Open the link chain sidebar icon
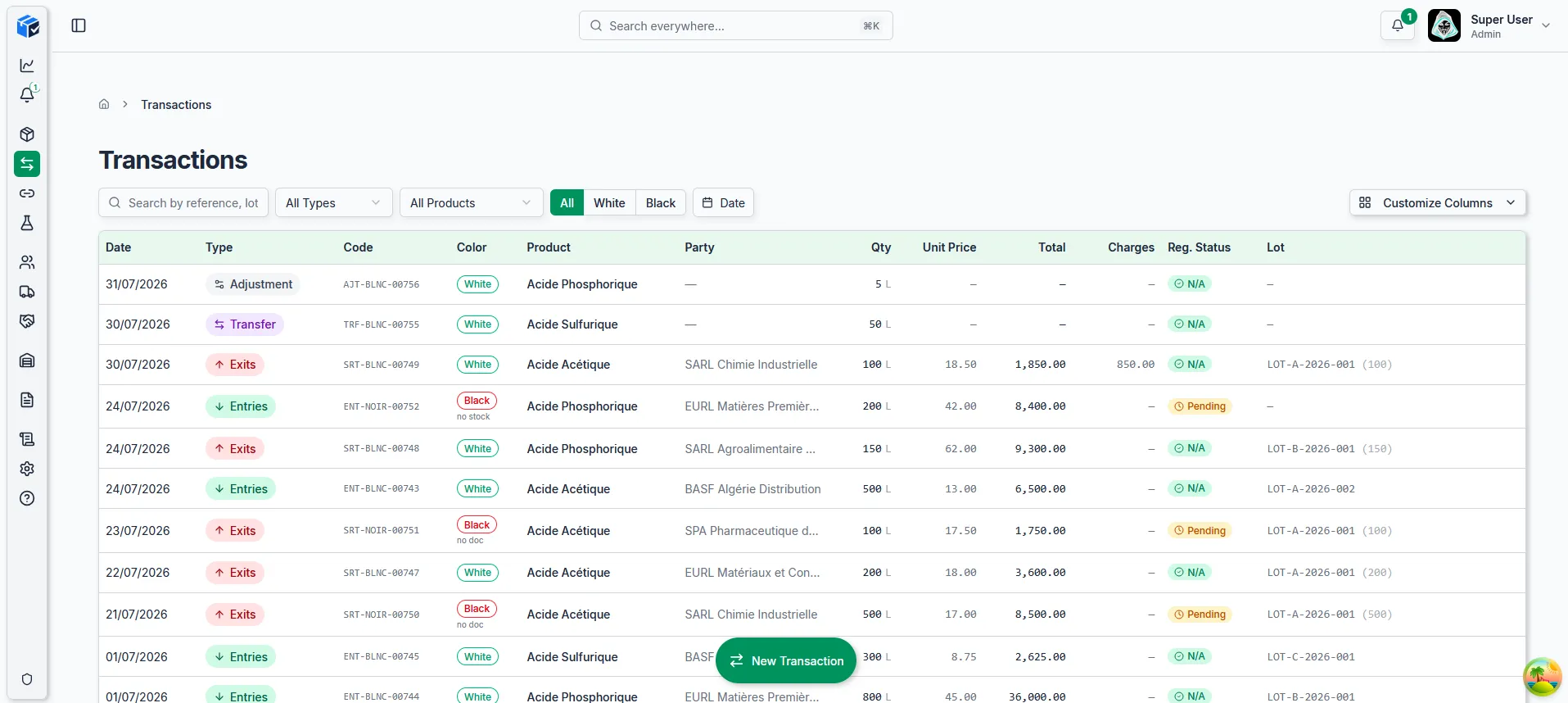Image resolution: width=1568 pixels, height=703 pixels. pyautogui.click(x=27, y=193)
